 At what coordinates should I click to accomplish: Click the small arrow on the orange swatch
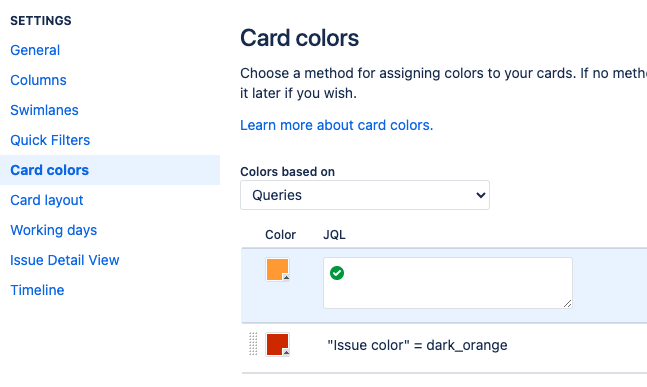pyautogui.click(x=286, y=278)
